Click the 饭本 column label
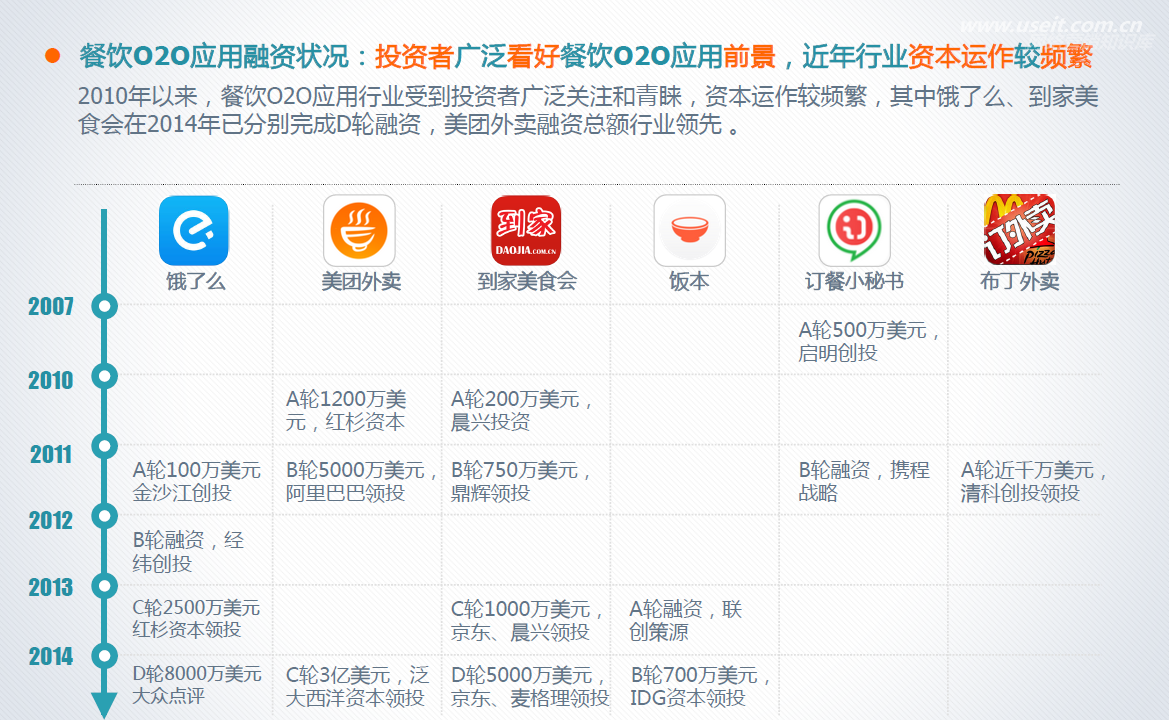Image resolution: width=1169 pixels, height=720 pixels. tap(689, 282)
